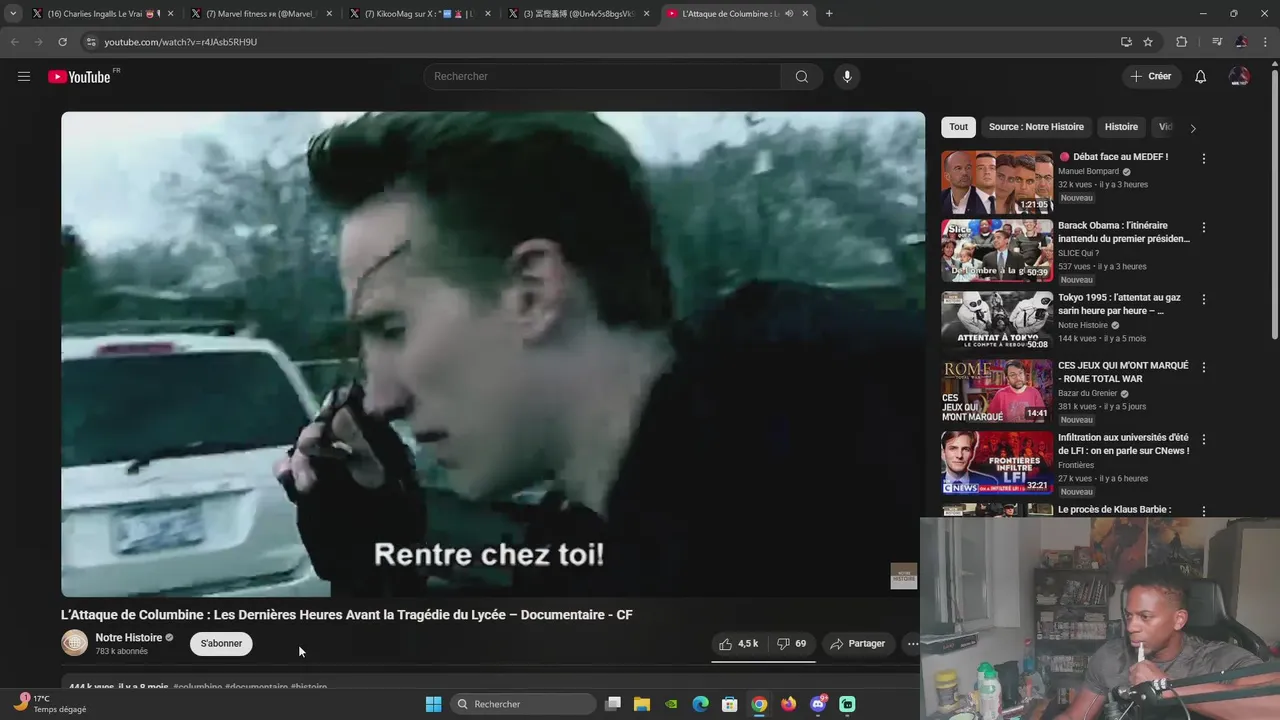Click the search magnifier button
This screenshot has height=720, width=1280.
[801, 77]
